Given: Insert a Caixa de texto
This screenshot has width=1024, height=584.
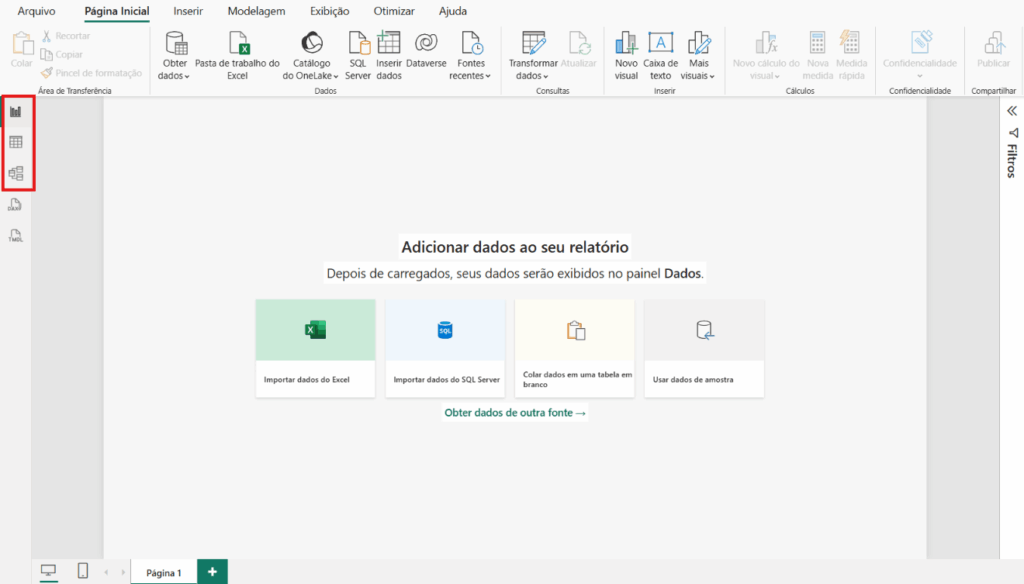Looking at the screenshot, I should coord(660,56).
